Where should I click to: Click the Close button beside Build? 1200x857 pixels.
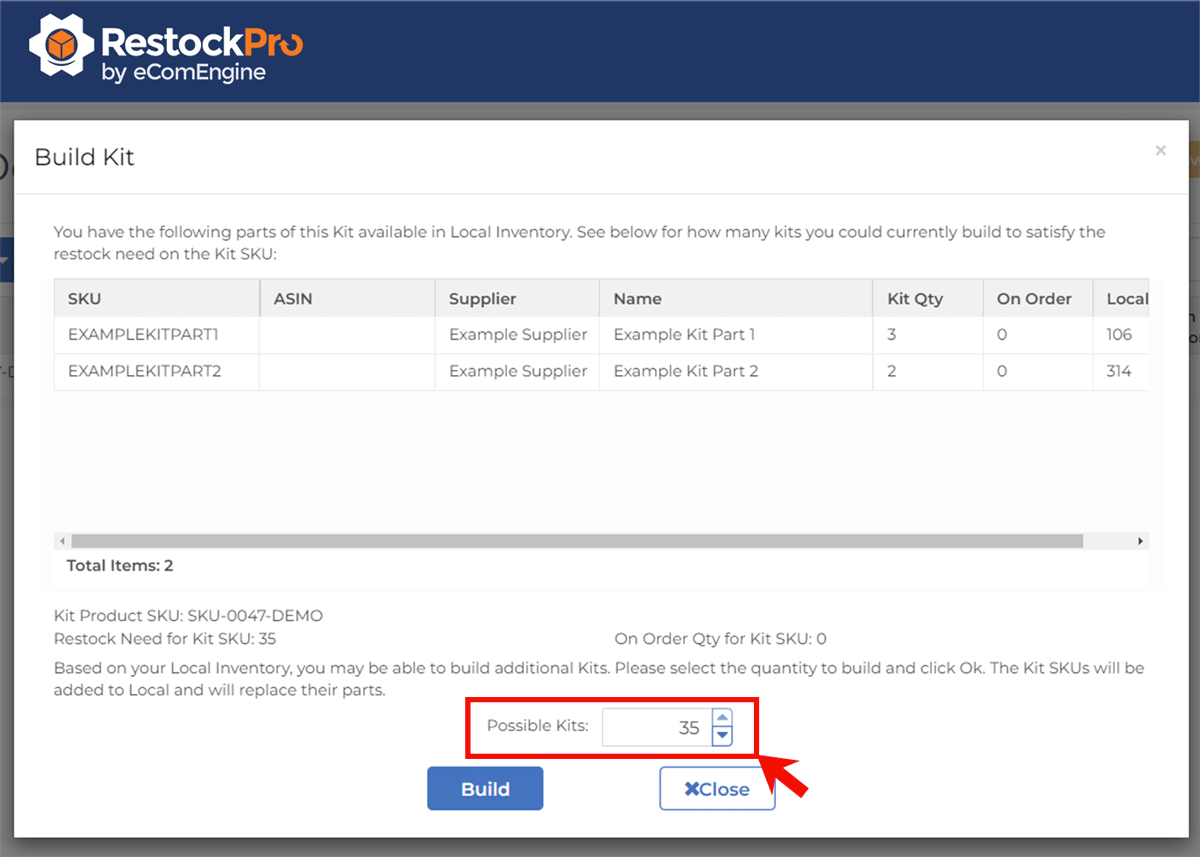click(x=717, y=789)
